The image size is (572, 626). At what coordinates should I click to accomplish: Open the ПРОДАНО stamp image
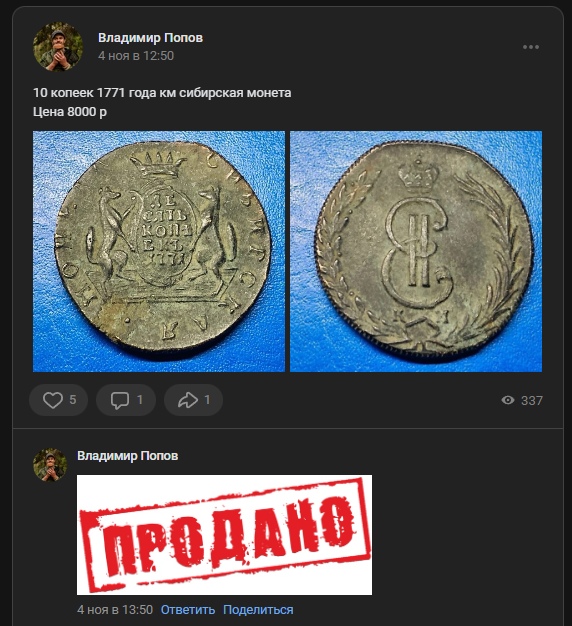tap(224, 535)
